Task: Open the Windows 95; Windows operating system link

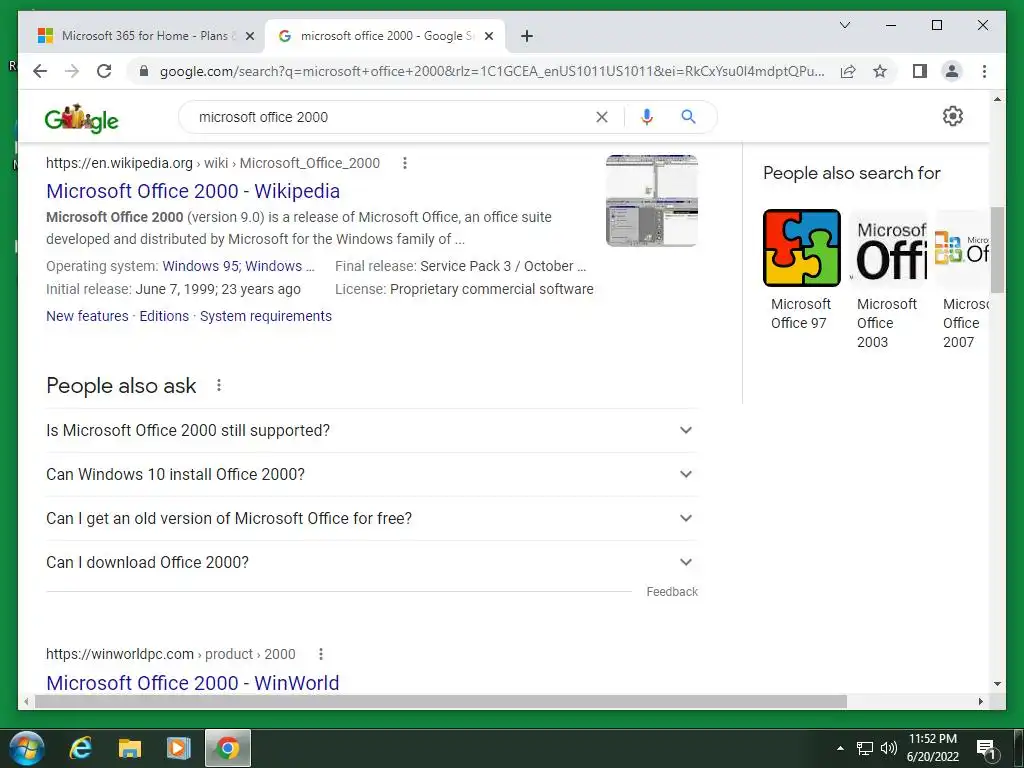Action: 238,266
